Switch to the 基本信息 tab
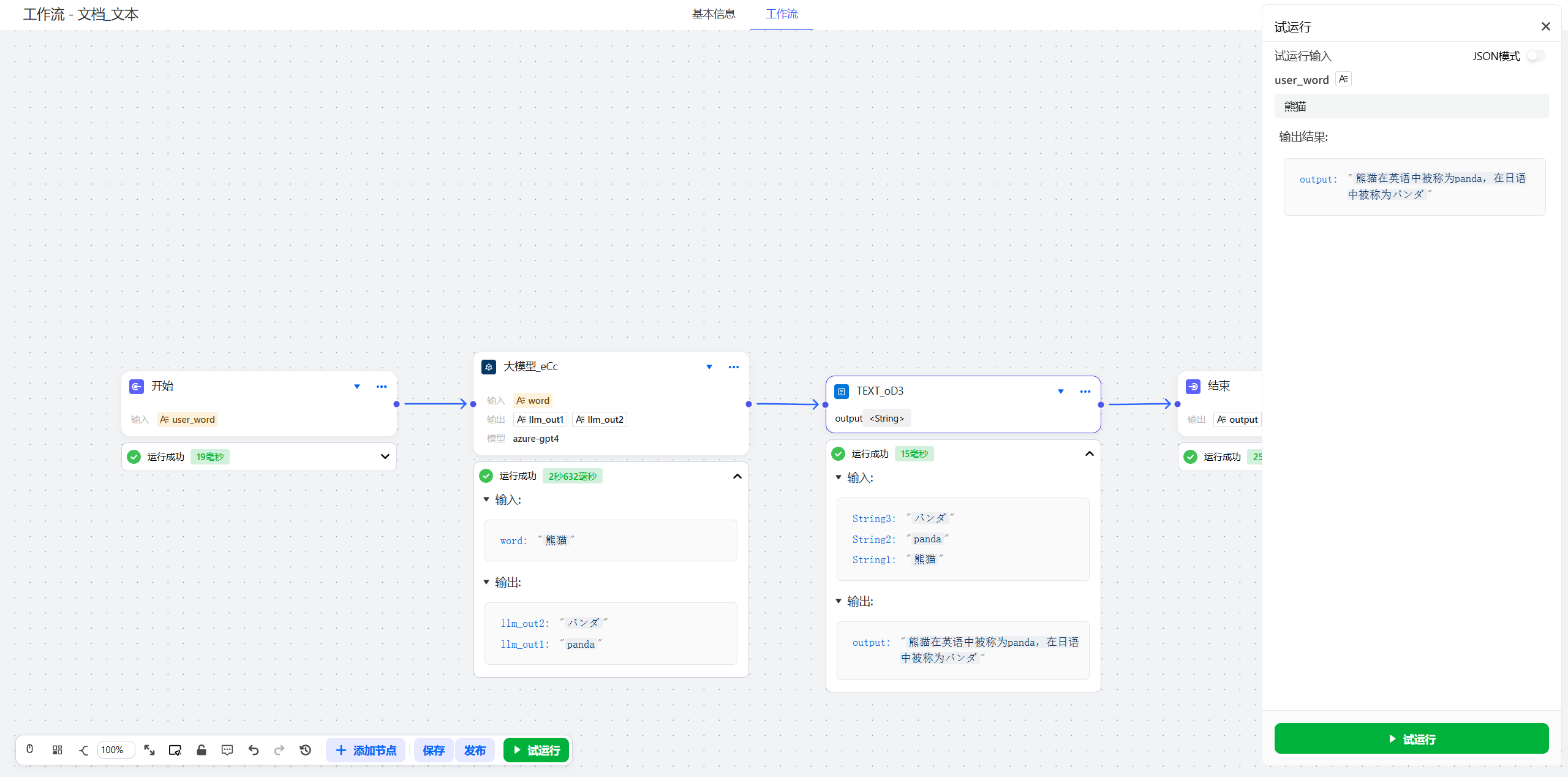The width and height of the screenshot is (1568, 777). (713, 14)
